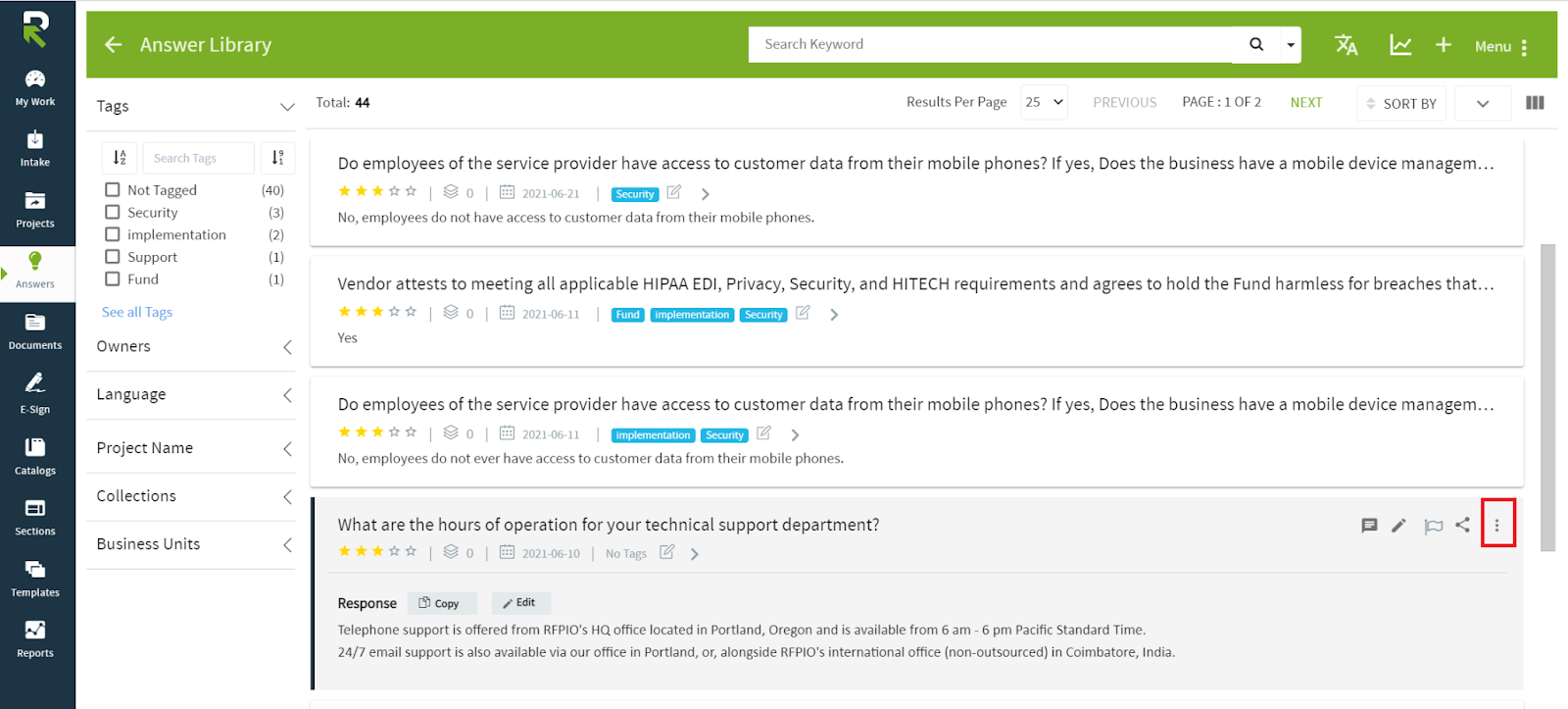The height and width of the screenshot is (709, 1568).
Task: Click the RFPIO logo
Action: pos(35,29)
